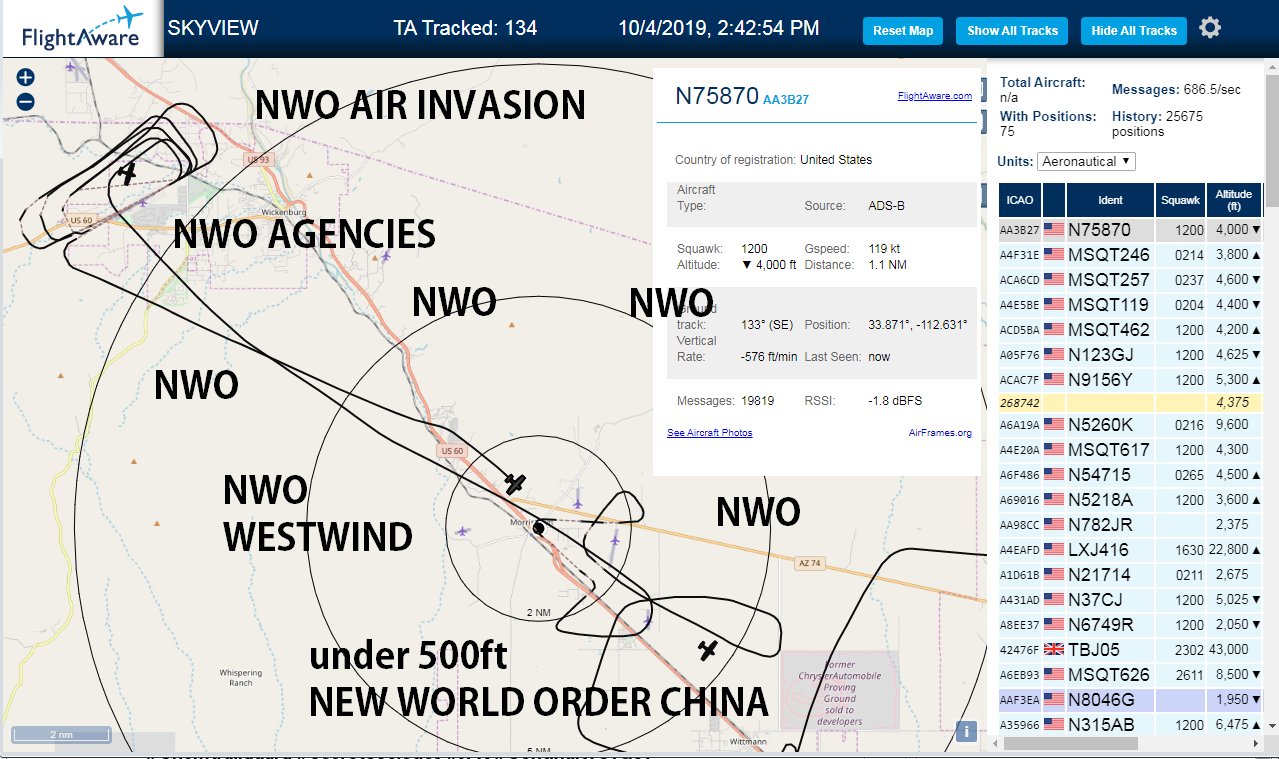
Task: Select the row with ICAO 268742
Action: coord(1130,402)
